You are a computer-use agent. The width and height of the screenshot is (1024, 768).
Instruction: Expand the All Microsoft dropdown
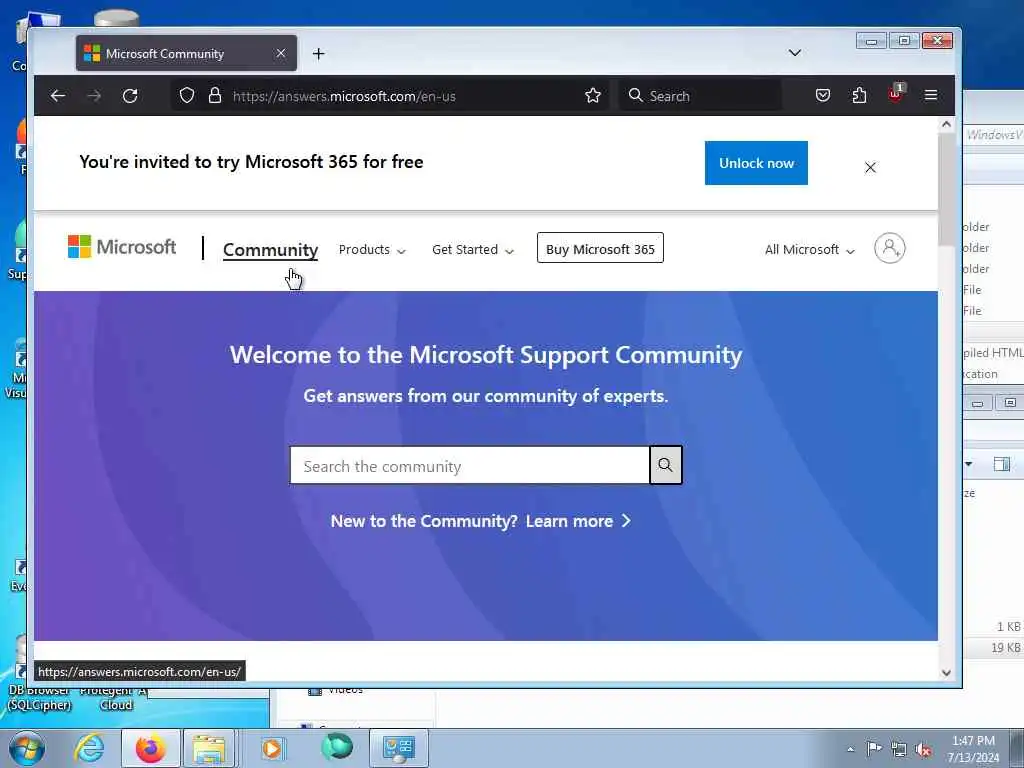click(810, 249)
